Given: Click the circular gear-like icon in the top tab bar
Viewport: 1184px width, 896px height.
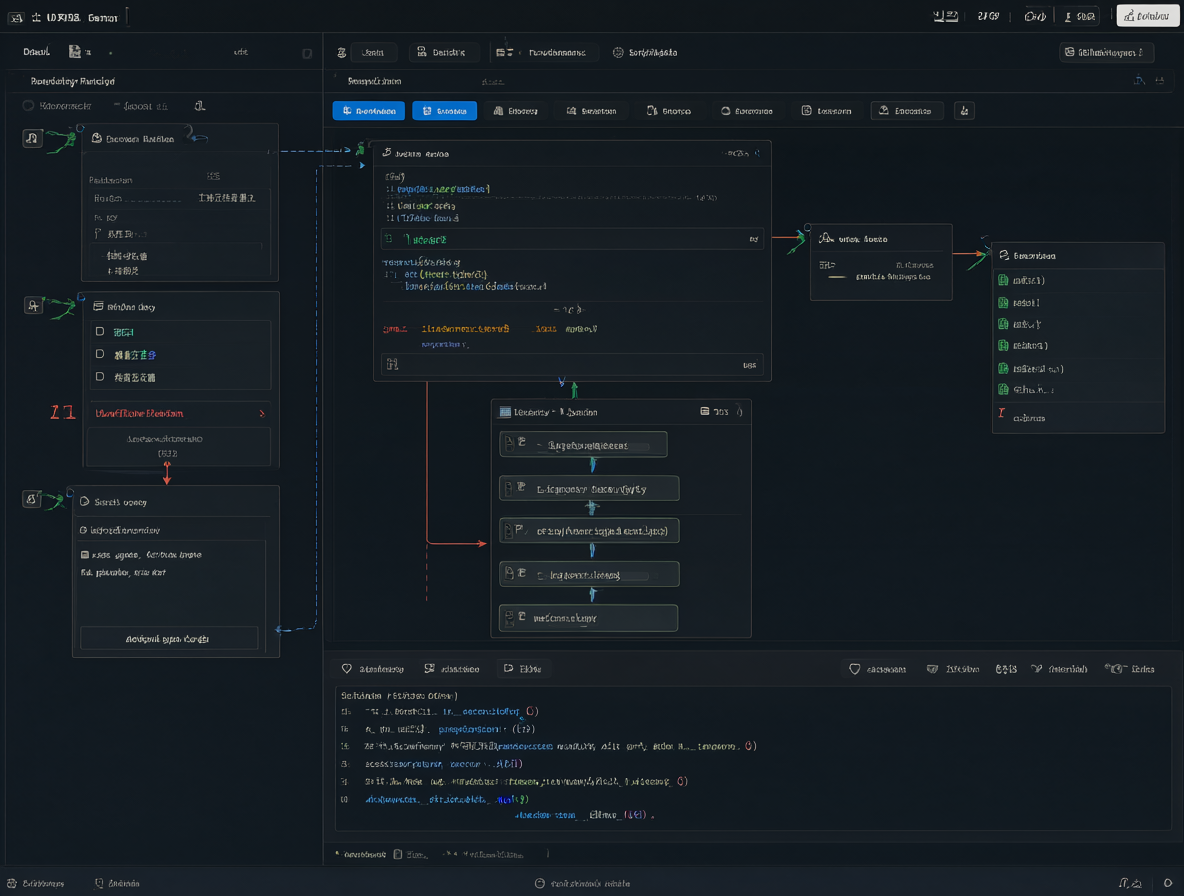Looking at the screenshot, I should (618, 53).
